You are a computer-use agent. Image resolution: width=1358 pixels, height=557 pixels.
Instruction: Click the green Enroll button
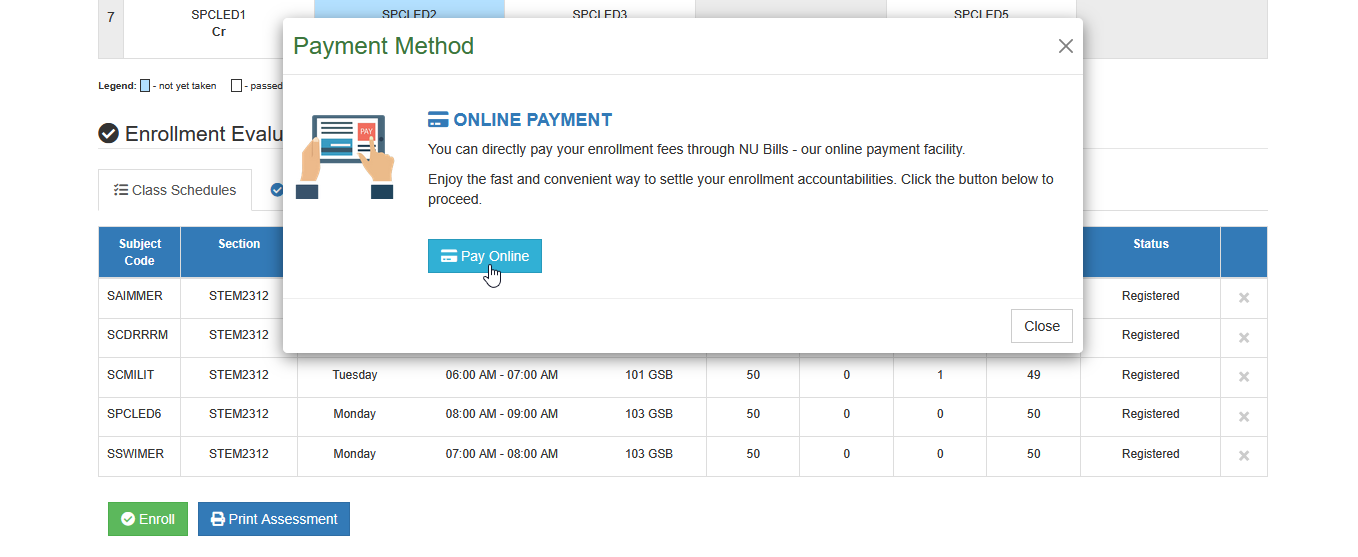[x=148, y=519]
